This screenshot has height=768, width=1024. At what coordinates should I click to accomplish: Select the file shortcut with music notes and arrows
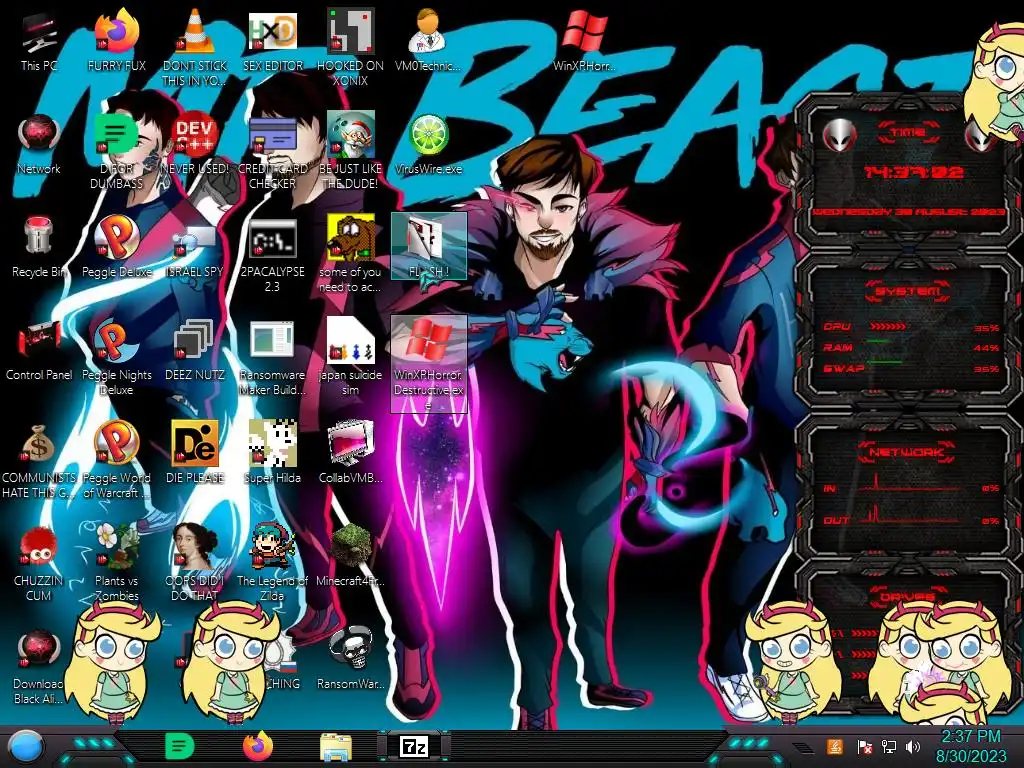(350, 357)
